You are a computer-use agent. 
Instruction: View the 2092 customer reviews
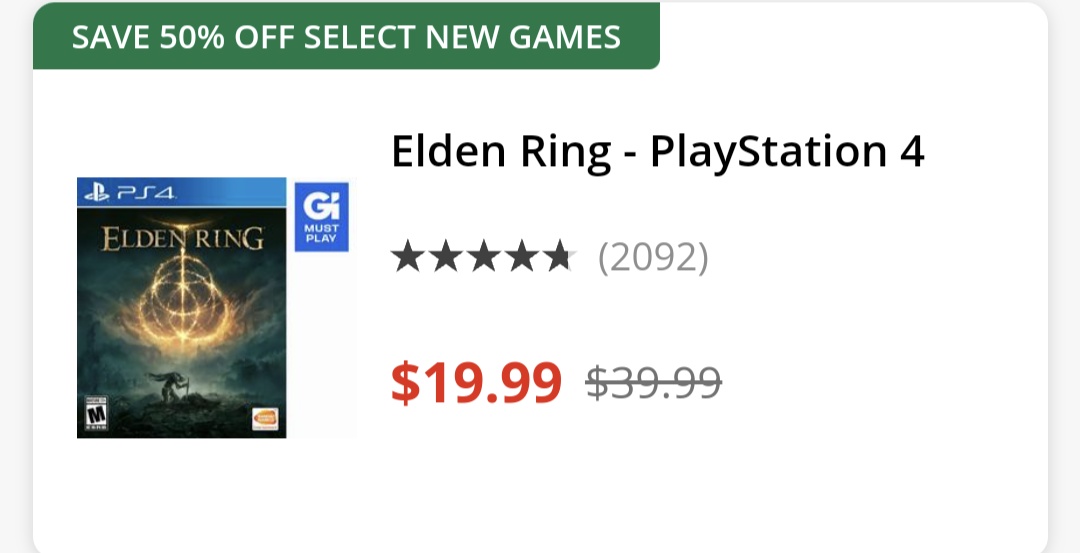click(x=653, y=258)
